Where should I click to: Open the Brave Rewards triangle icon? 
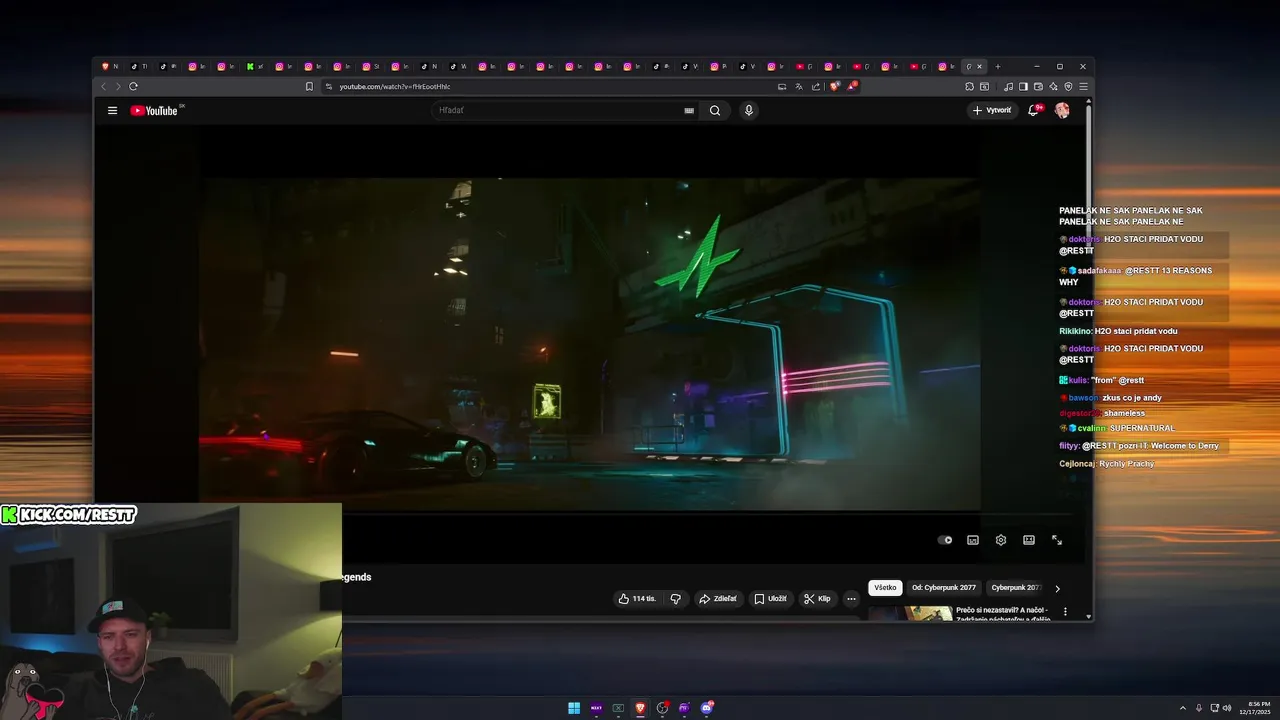pos(852,87)
